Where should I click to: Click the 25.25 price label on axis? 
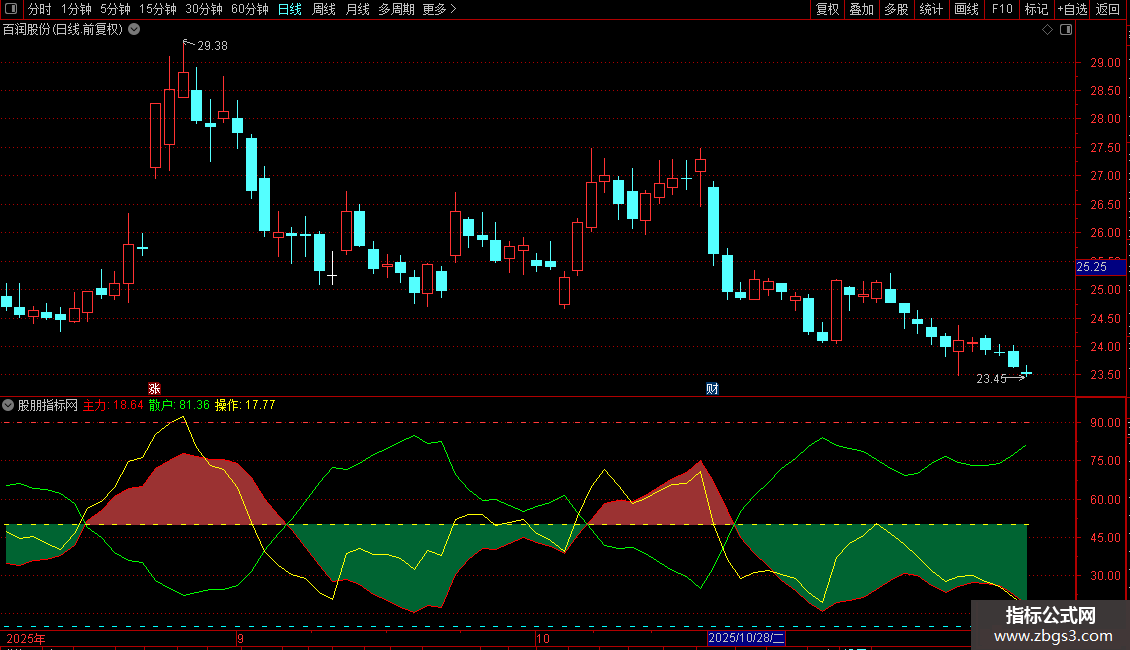coord(1100,267)
